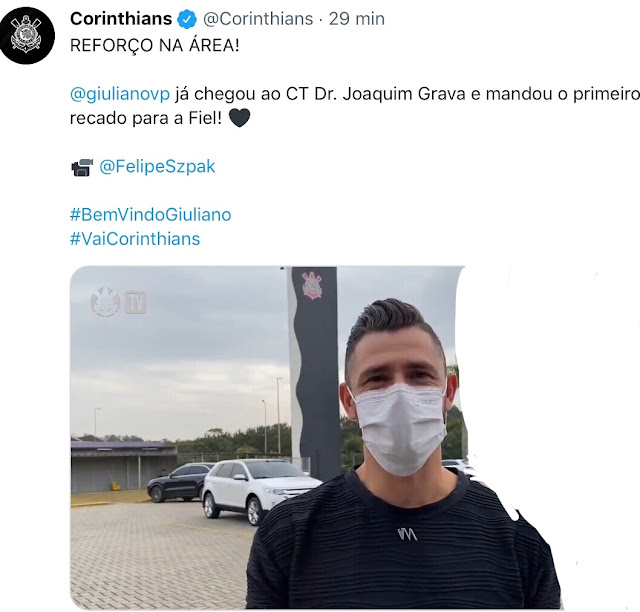Click the TV box in watermark
This screenshot has height=612, width=640.
click(135, 302)
